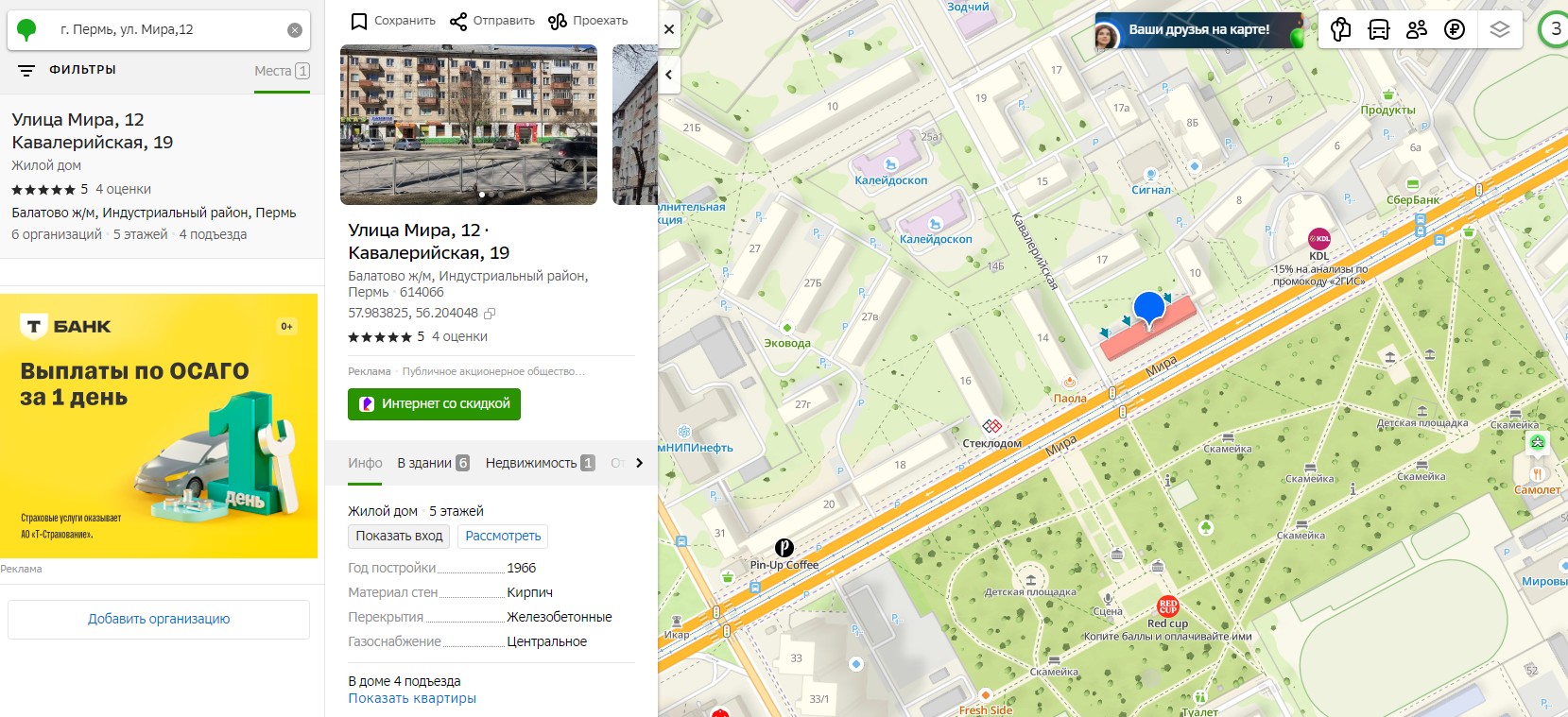Click the Добавить организацию link
Screen dimensions: 1568x717
159,619
